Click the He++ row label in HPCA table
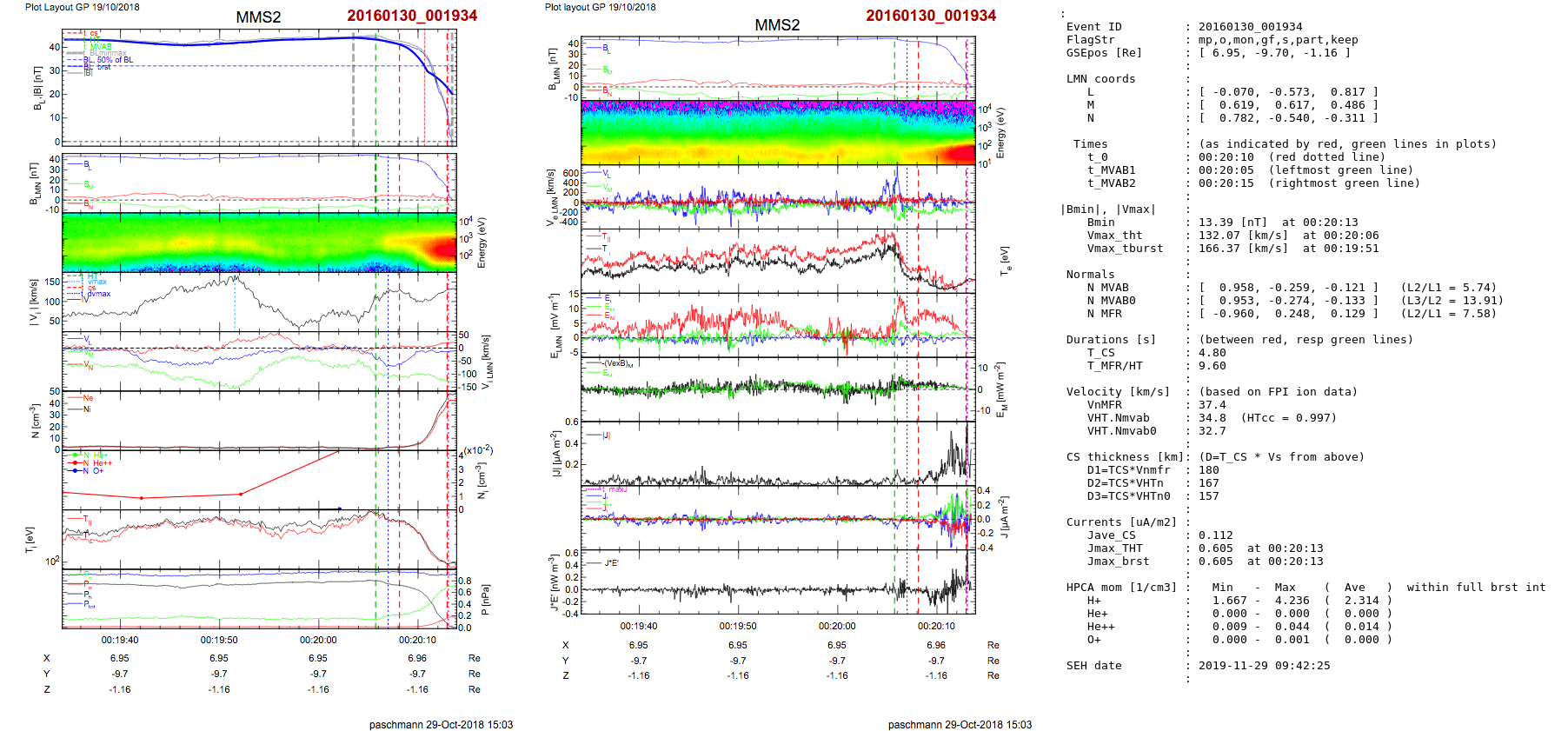Image resolution: width=1568 pixels, height=731 pixels. [x=1100, y=627]
